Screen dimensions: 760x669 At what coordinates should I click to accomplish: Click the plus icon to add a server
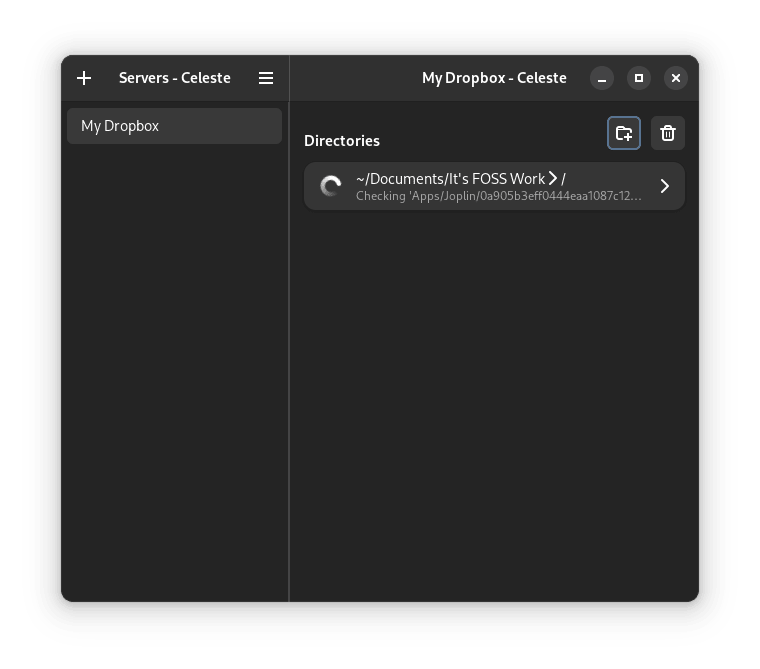point(84,78)
